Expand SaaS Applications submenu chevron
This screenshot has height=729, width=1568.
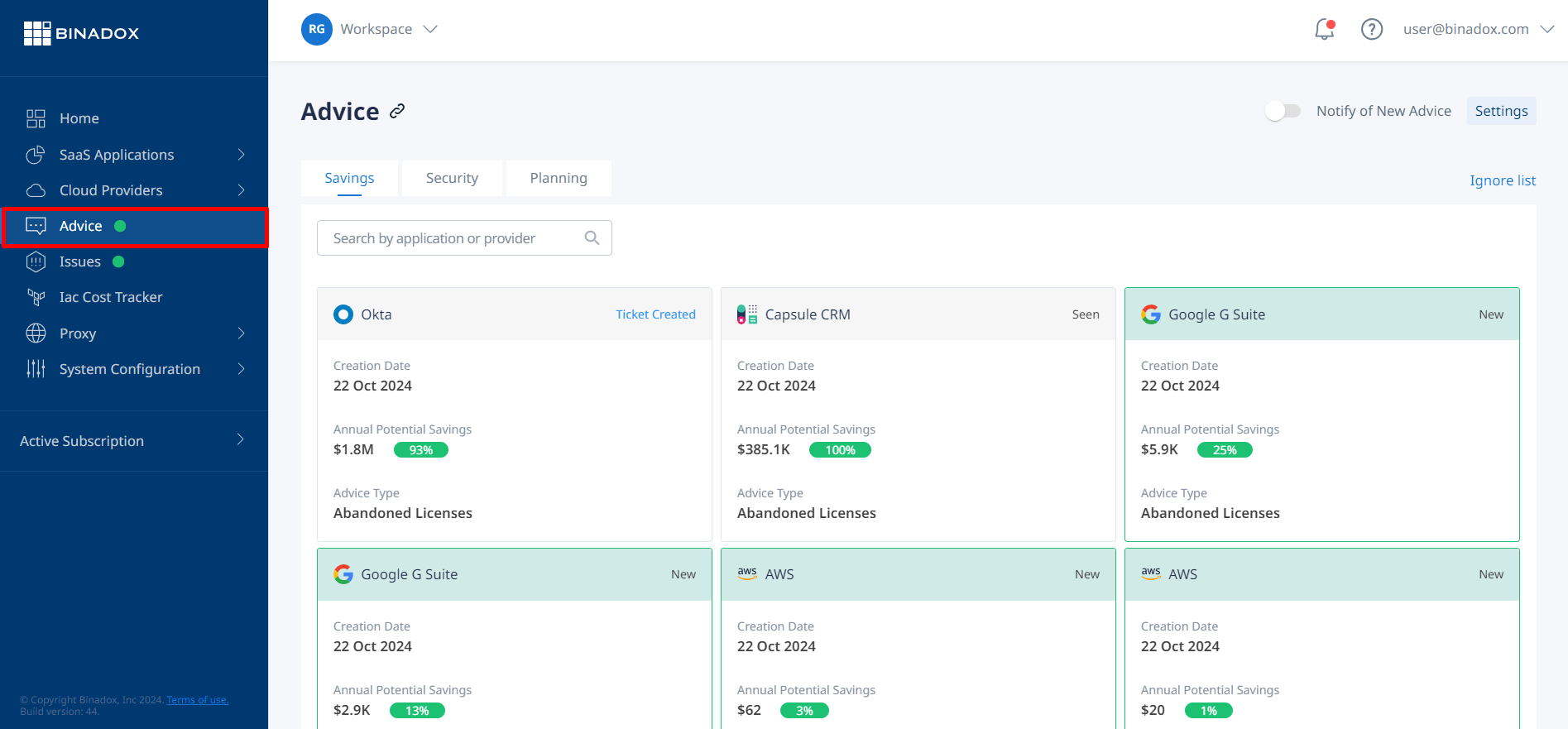click(242, 155)
